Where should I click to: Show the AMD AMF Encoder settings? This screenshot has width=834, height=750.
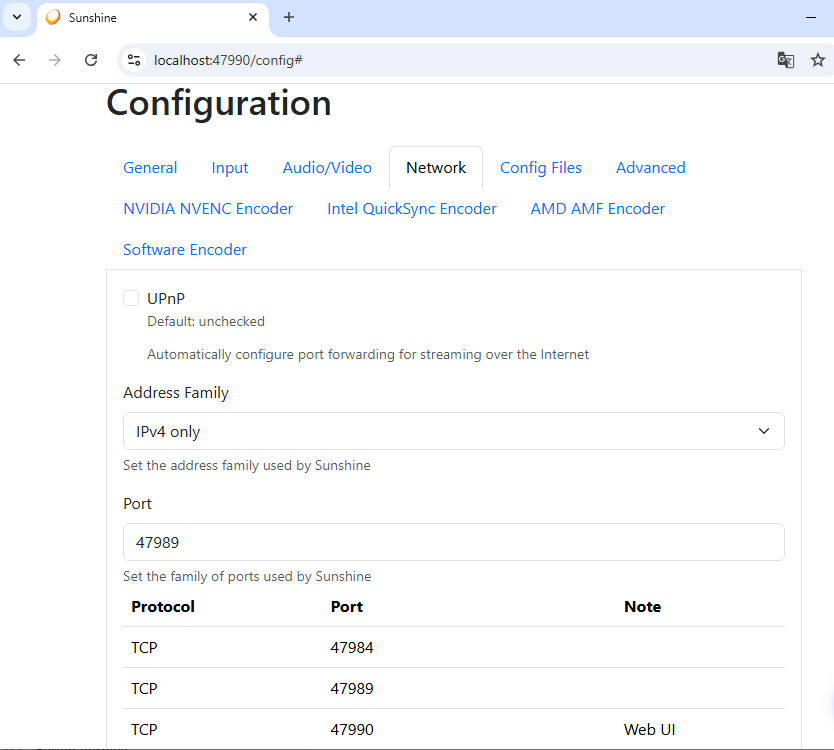pos(598,209)
